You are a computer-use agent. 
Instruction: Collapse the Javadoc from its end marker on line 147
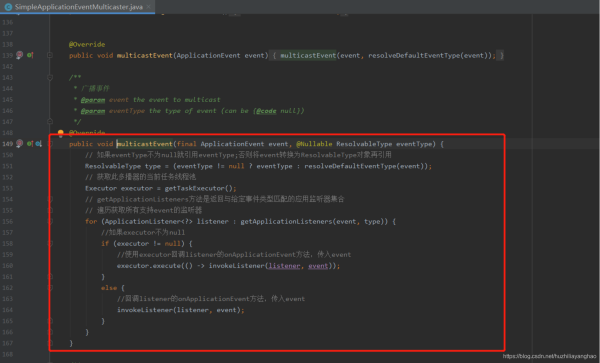(50, 122)
